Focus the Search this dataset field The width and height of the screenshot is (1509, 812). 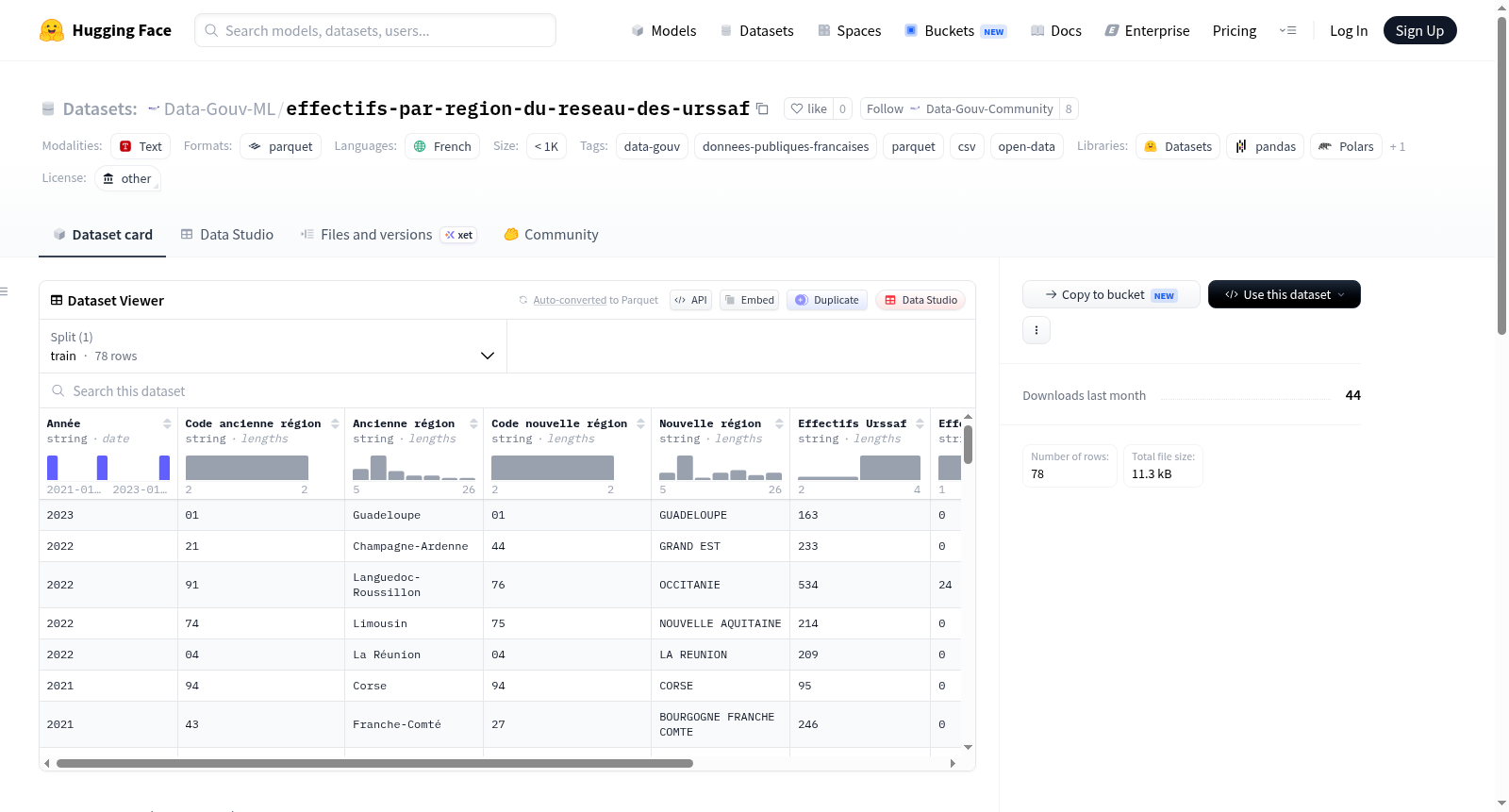pyautogui.click(x=507, y=390)
